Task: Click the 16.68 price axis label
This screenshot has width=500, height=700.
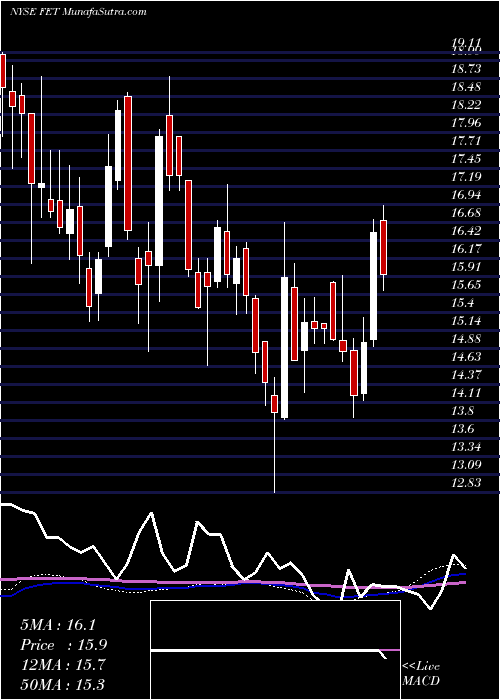Action: click(x=466, y=212)
